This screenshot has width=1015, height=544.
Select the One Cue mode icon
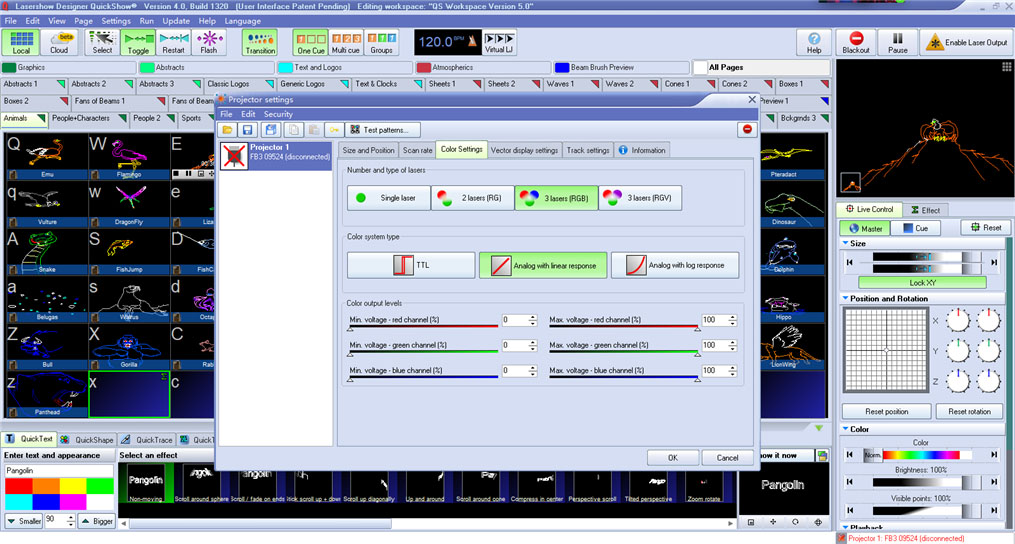(x=311, y=42)
